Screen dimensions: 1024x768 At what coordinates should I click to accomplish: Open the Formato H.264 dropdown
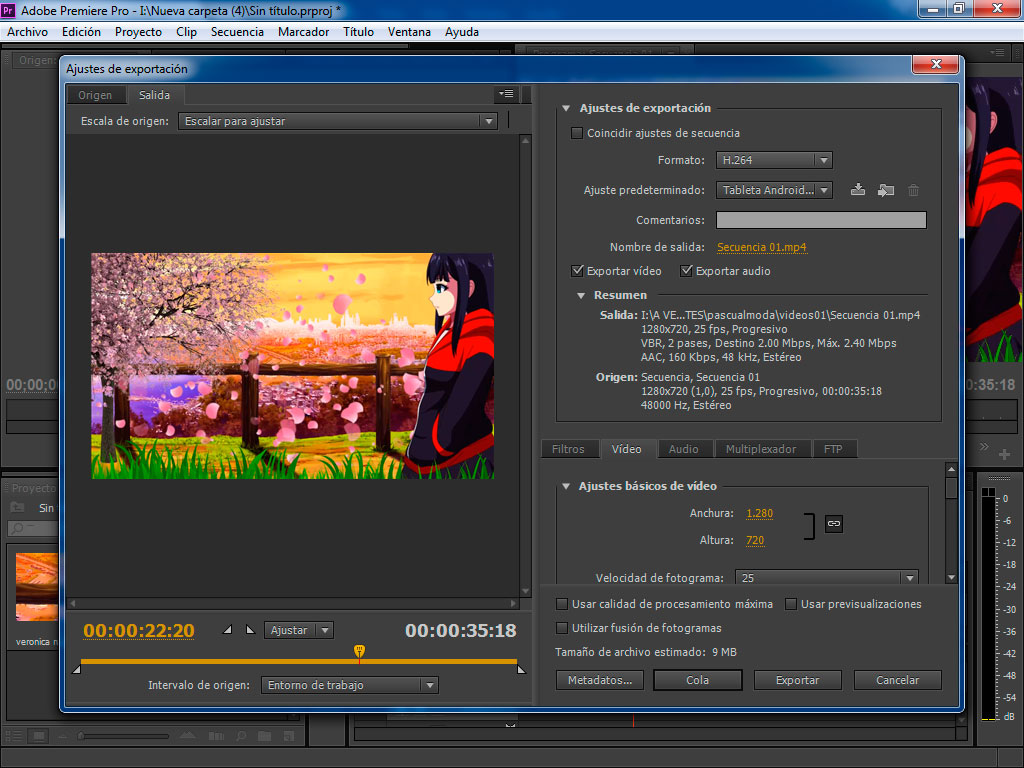coord(774,160)
